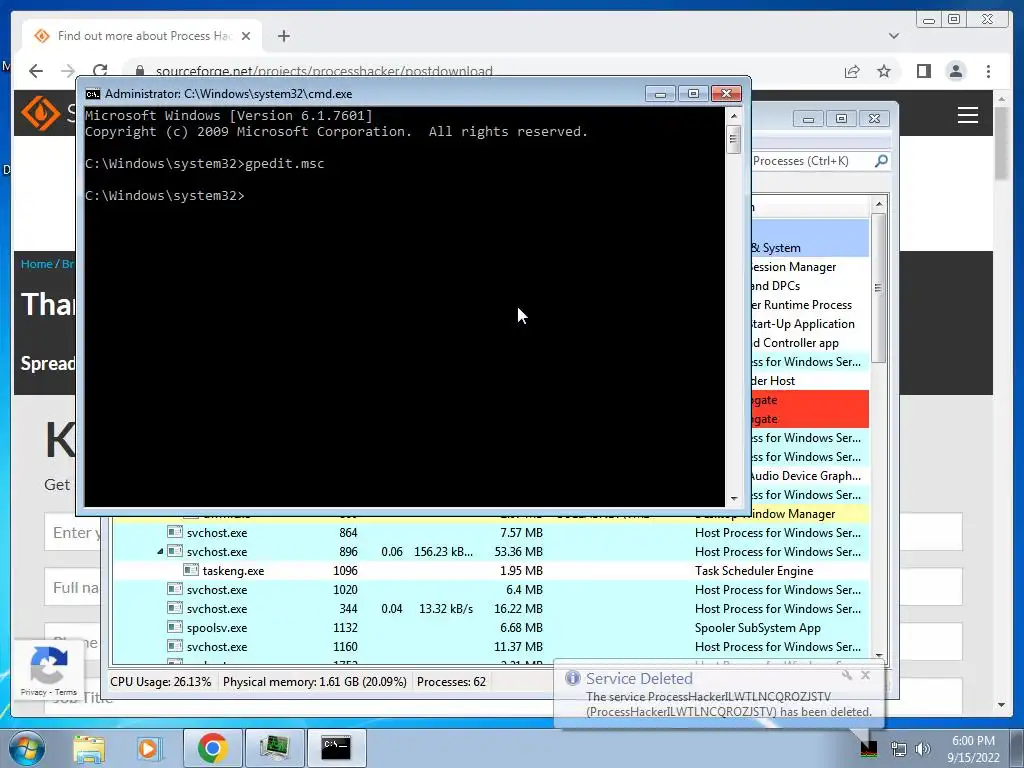Select the svchost.exe row with PID 1160

point(490,647)
